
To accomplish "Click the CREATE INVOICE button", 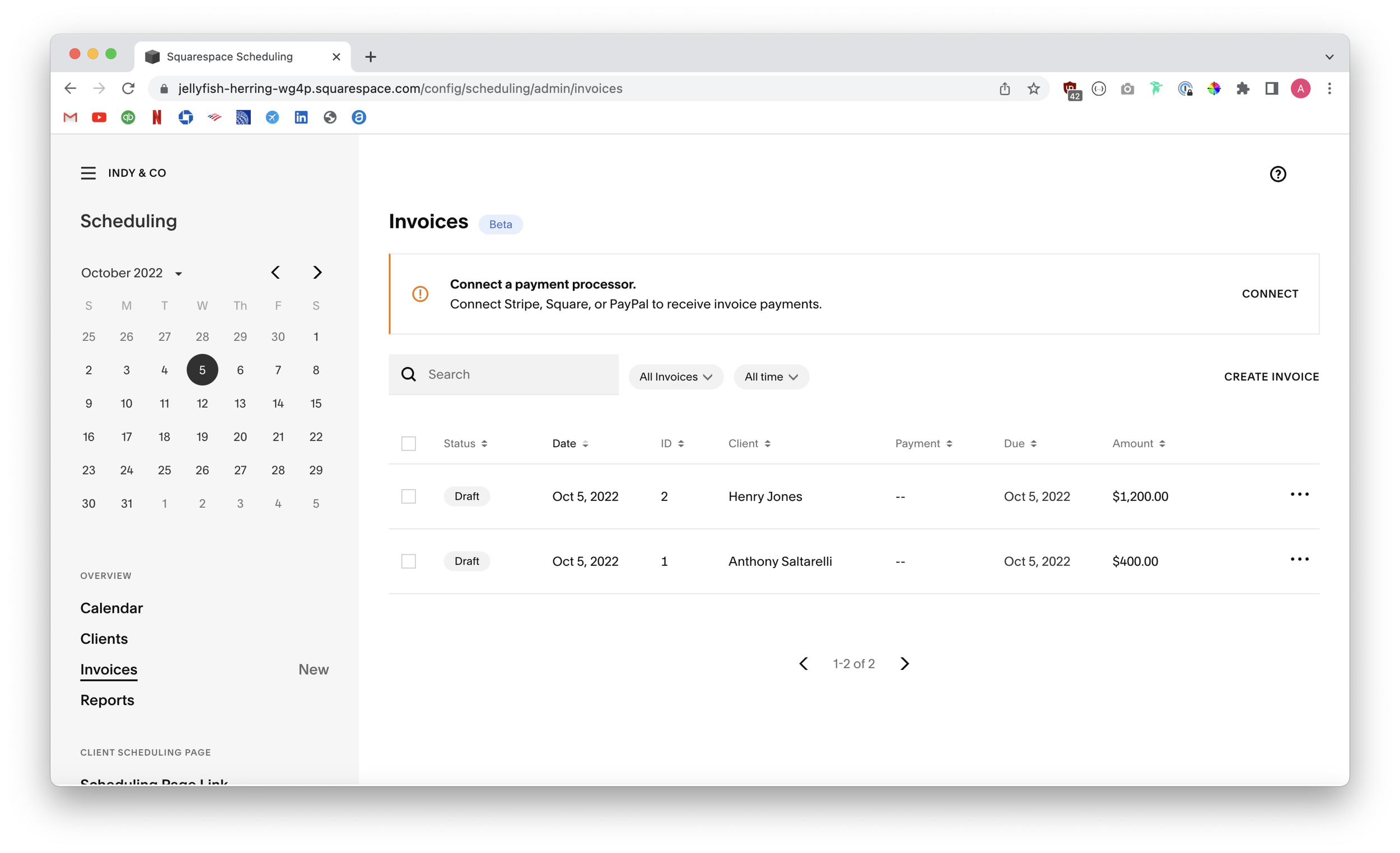I will (1272, 377).
